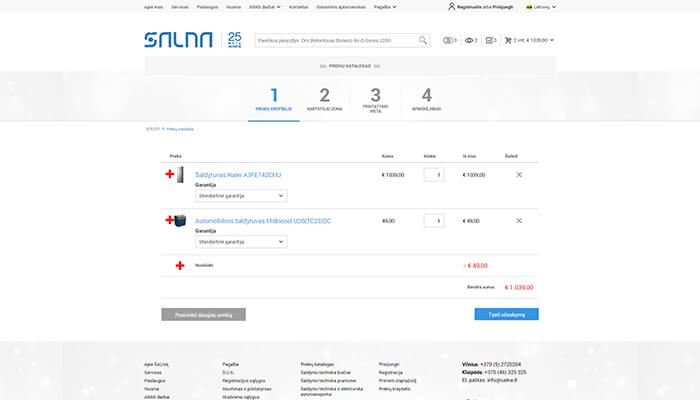Click footer link Prekių krepšelis
The image size is (700, 400).
tap(394, 389)
